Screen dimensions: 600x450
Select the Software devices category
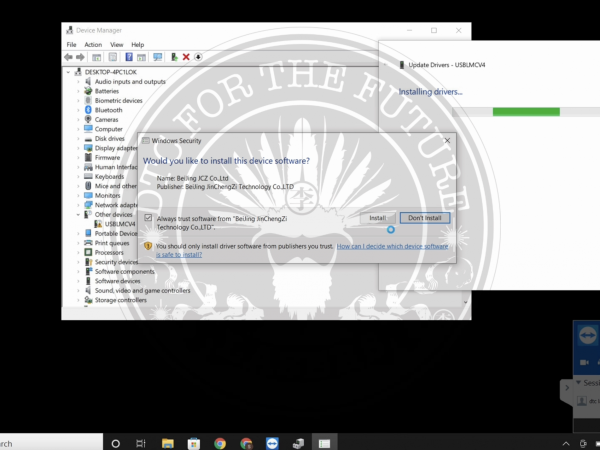tap(117, 281)
